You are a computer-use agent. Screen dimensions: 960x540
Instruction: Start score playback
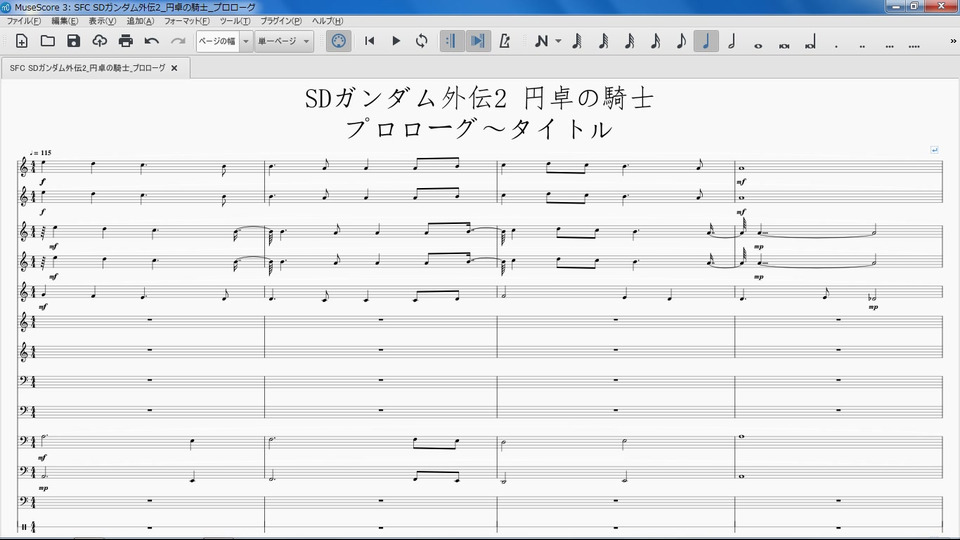[396, 41]
